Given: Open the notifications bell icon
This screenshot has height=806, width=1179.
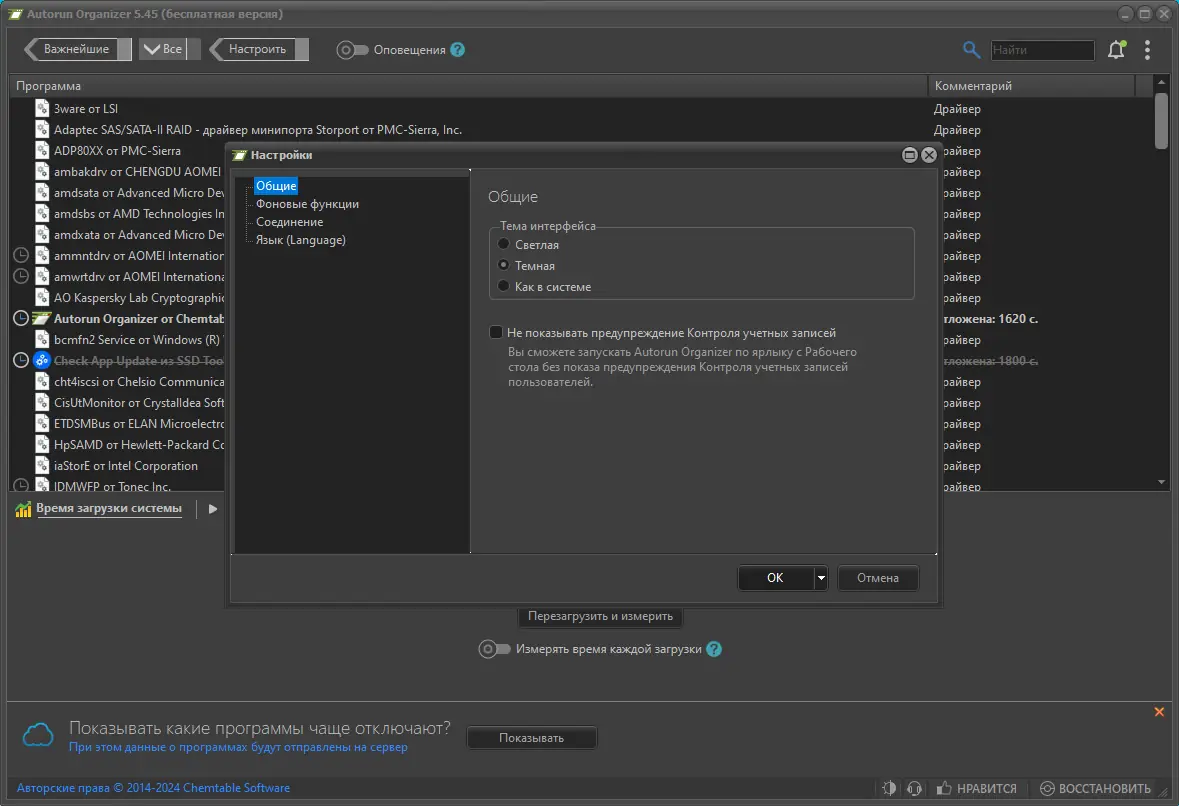Looking at the screenshot, I should [1117, 50].
